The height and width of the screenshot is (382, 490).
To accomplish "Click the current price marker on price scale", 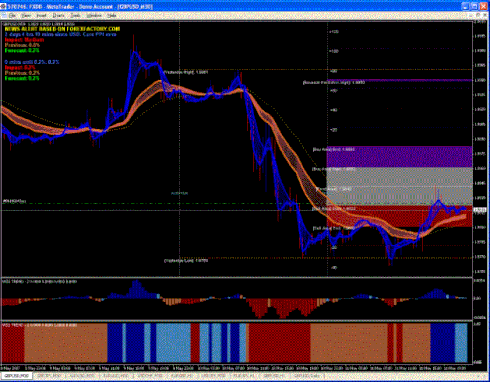I will [x=480, y=210].
